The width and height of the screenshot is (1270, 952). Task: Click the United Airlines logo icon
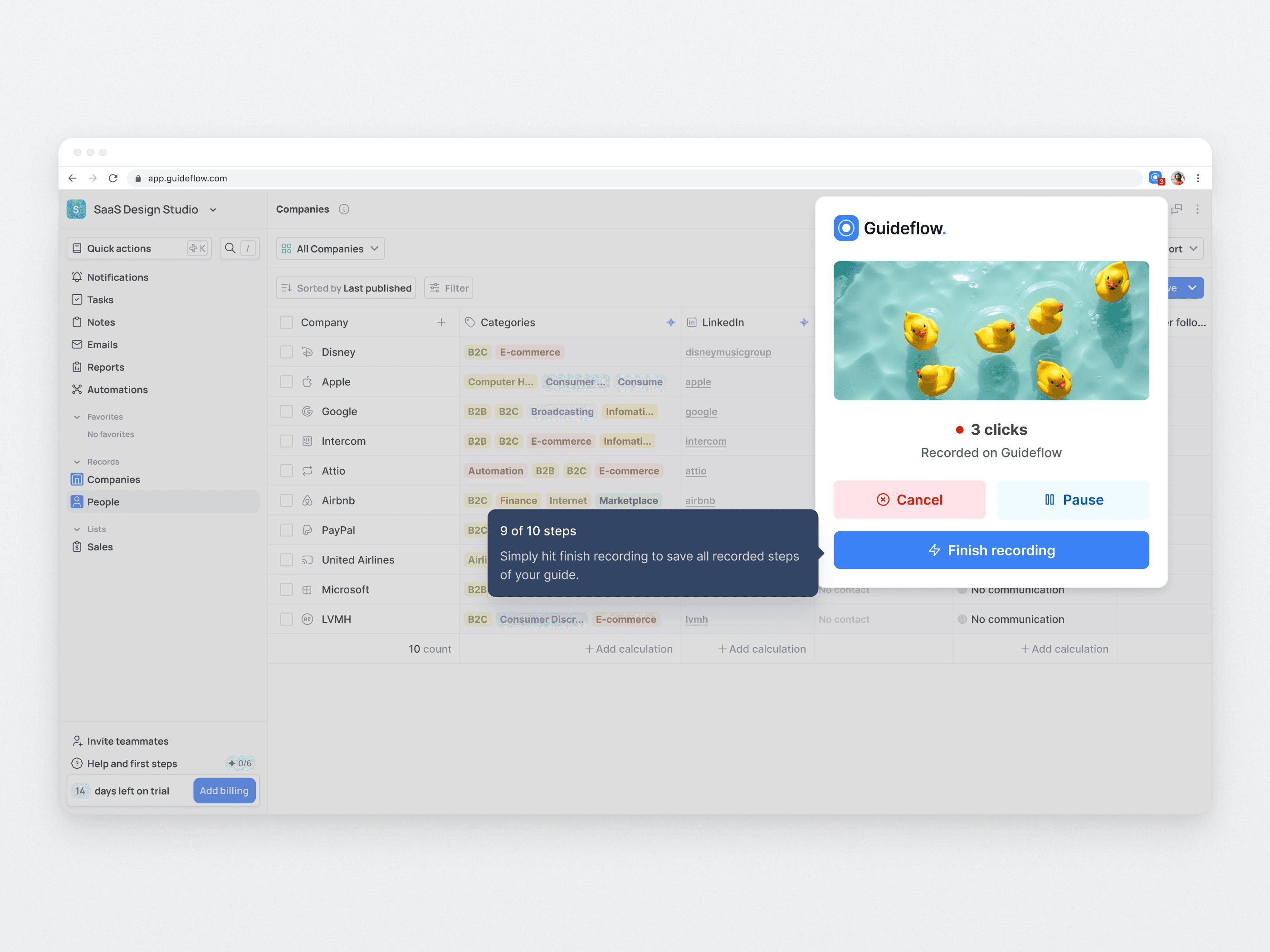tap(308, 560)
